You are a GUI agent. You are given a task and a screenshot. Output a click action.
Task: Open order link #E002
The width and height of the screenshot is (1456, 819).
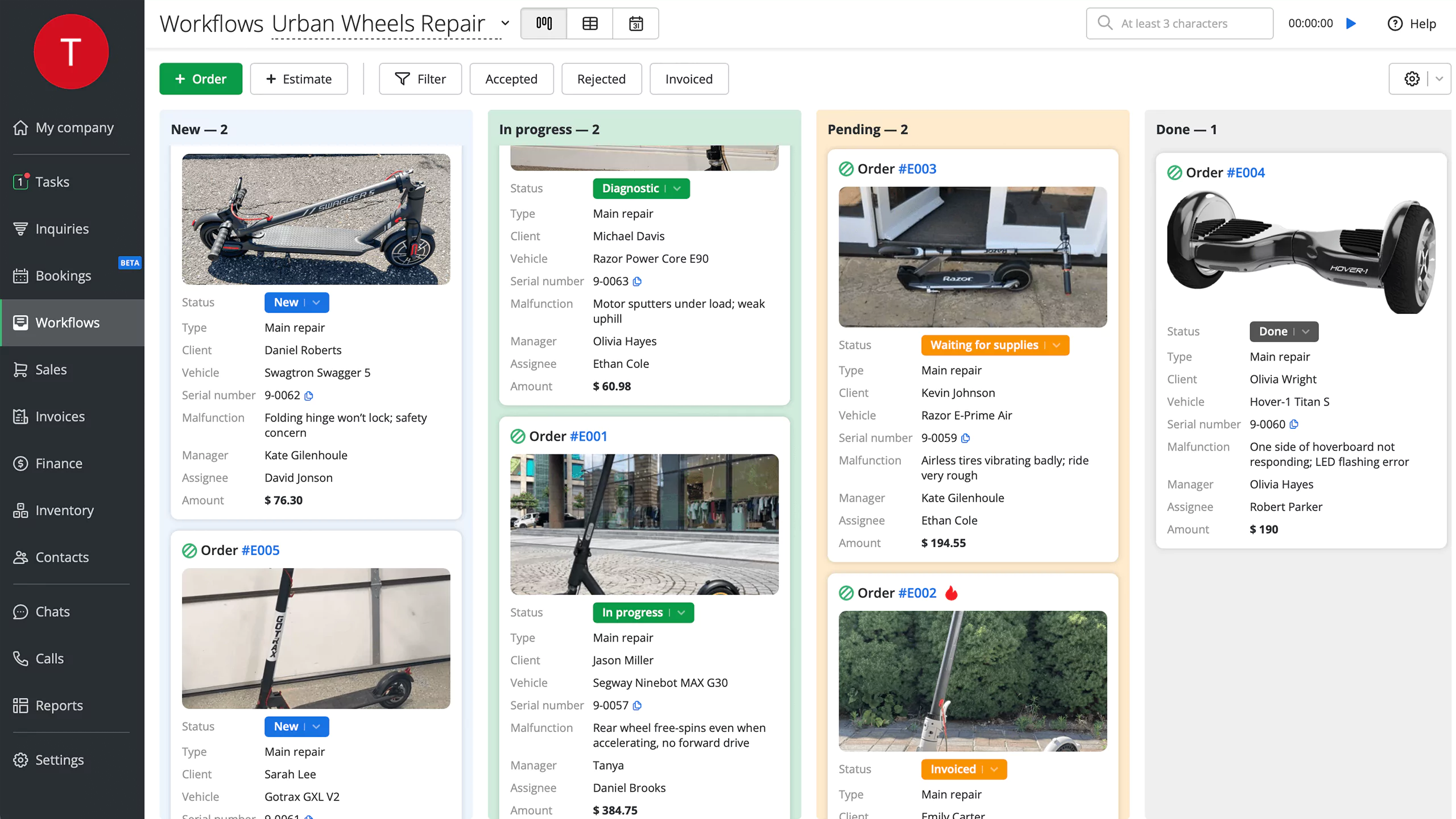pos(917,593)
